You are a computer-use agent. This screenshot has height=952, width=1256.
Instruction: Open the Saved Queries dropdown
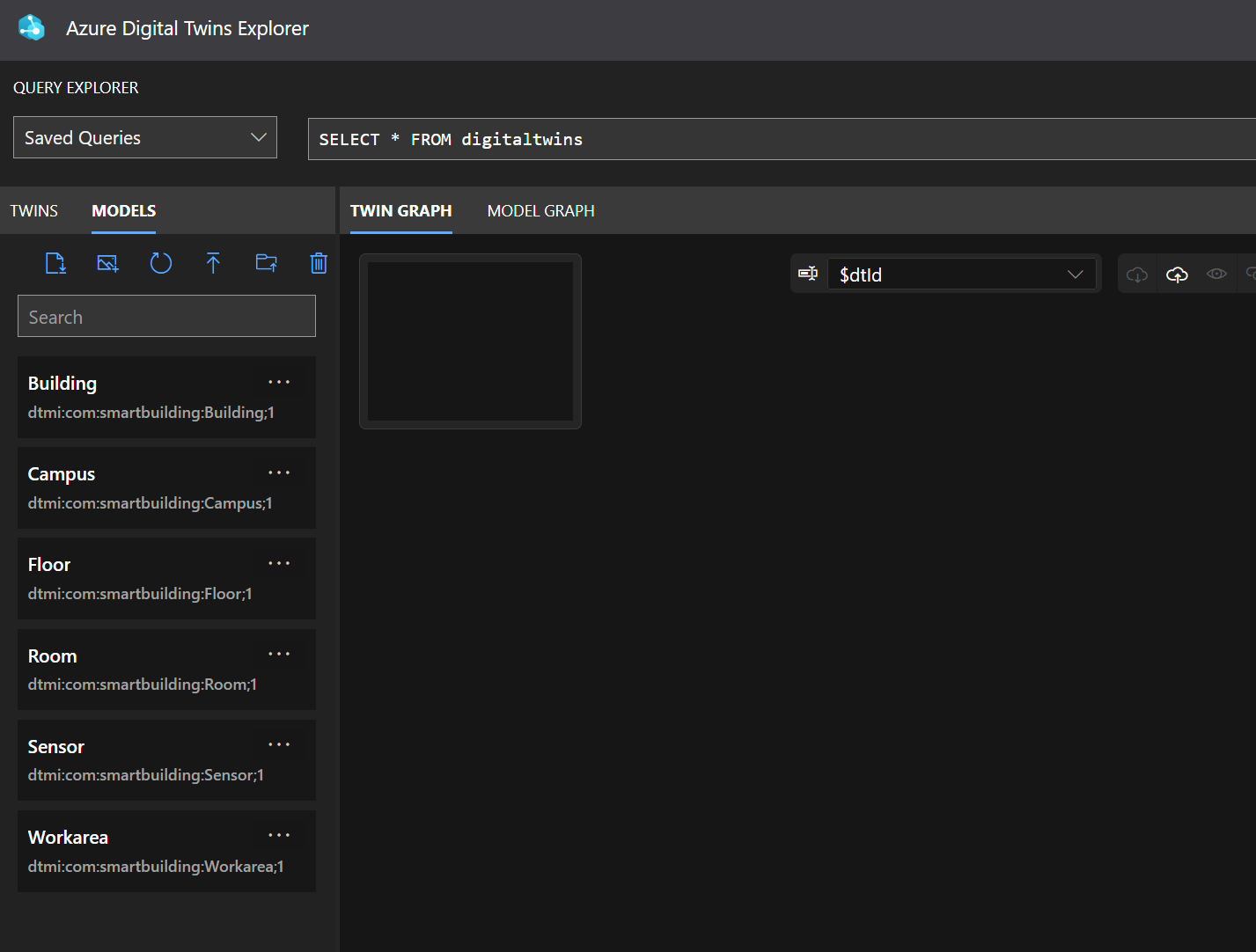[x=145, y=137]
